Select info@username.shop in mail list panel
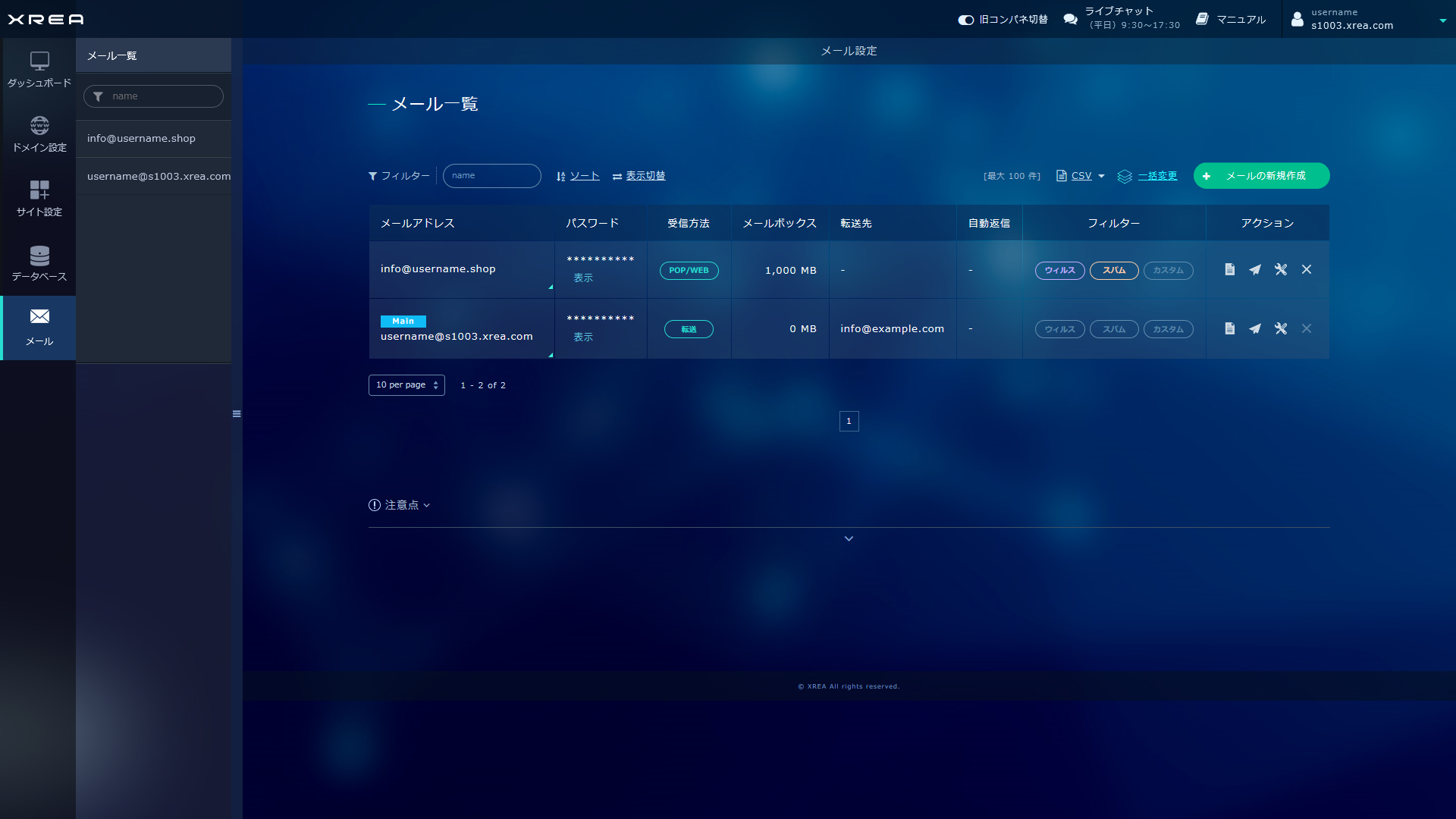 [141, 139]
